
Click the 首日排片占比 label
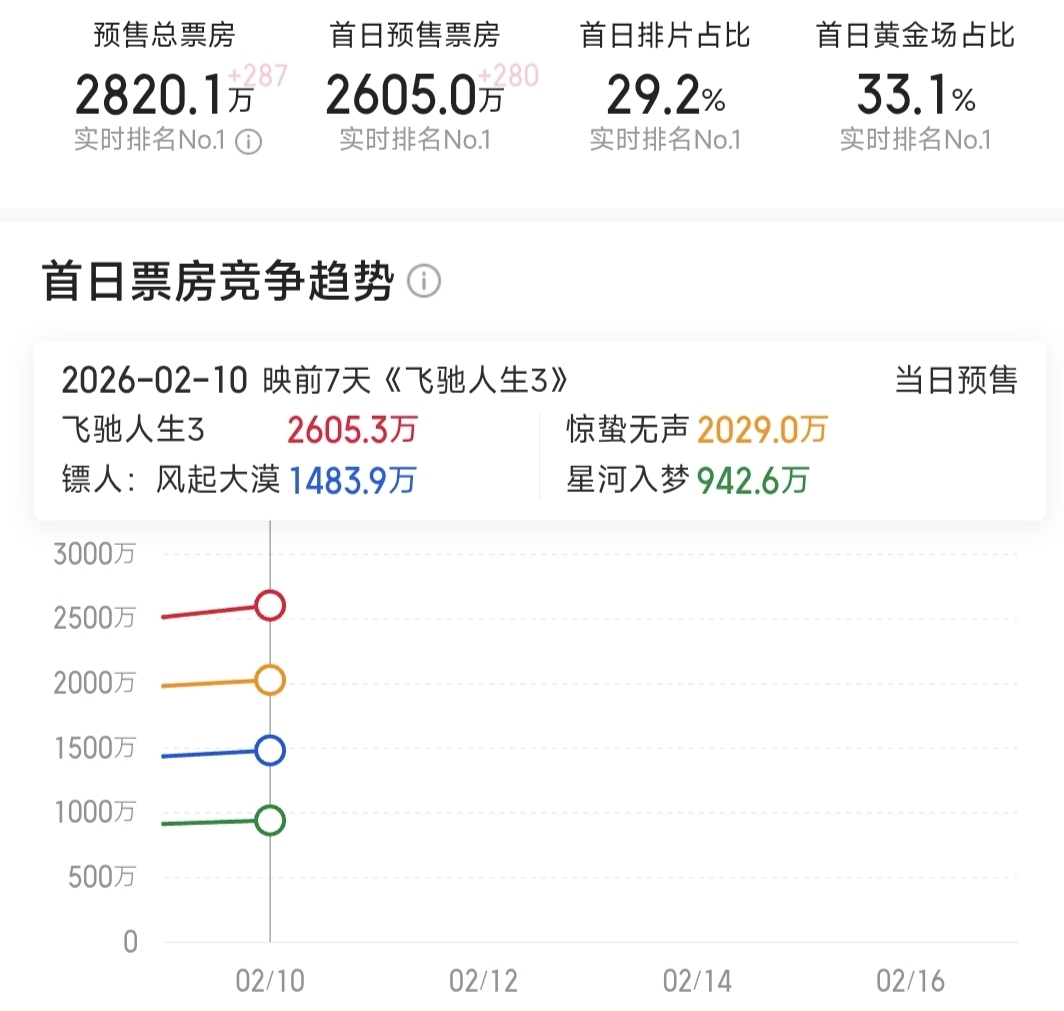click(x=665, y=35)
